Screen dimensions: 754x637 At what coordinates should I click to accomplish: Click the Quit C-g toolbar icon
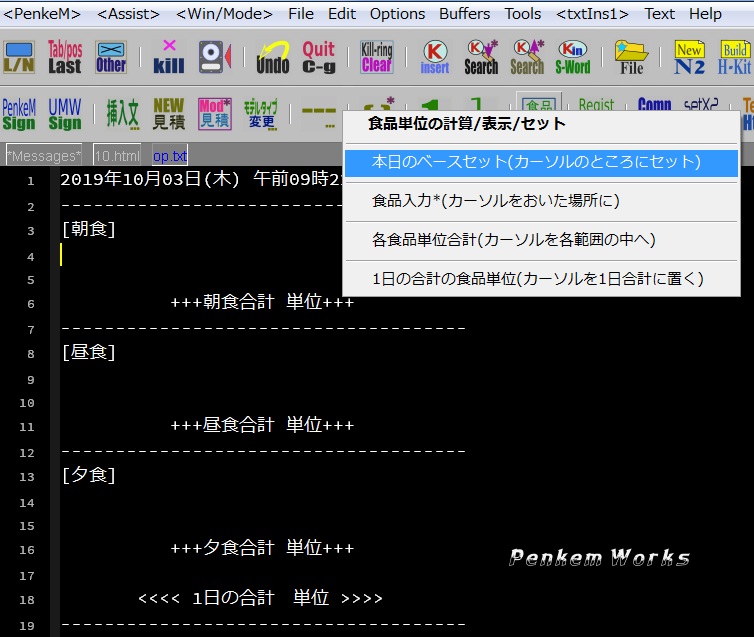319,57
